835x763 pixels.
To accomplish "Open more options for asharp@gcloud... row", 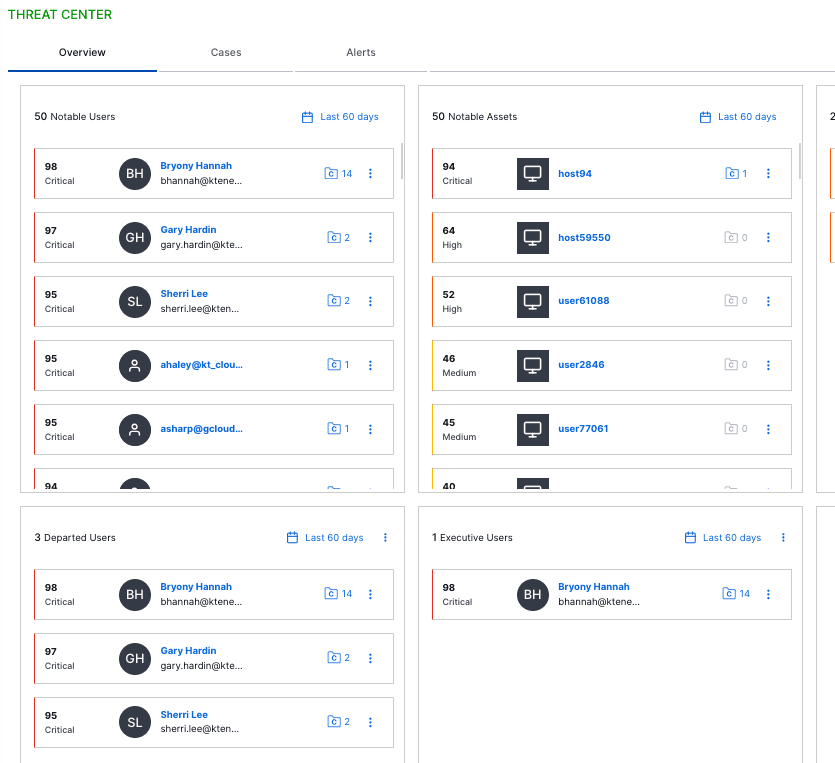I will point(370,429).
